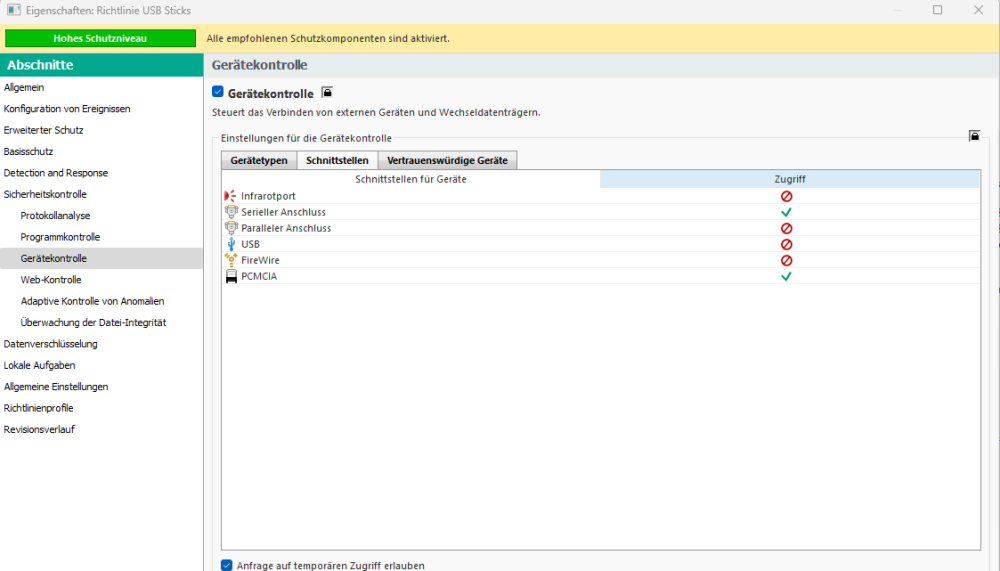Click the Infrarotport interface icon
1000x571 pixels.
231,196
